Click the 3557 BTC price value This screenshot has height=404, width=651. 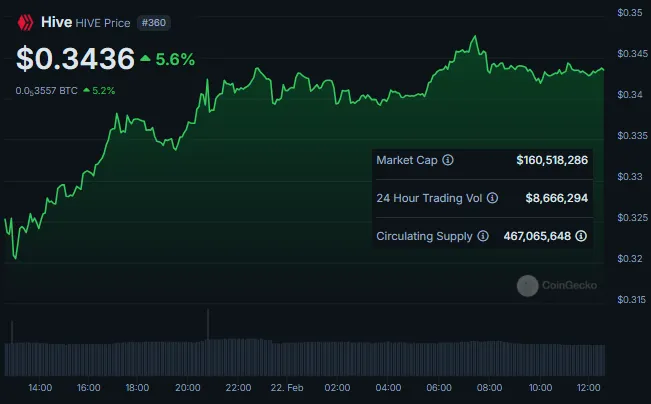point(46,91)
